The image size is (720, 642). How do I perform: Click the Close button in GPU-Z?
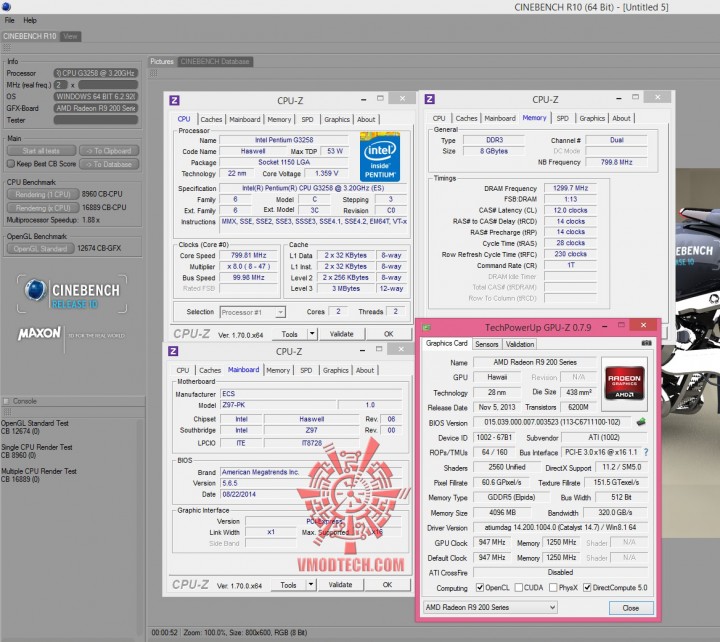[x=630, y=608]
